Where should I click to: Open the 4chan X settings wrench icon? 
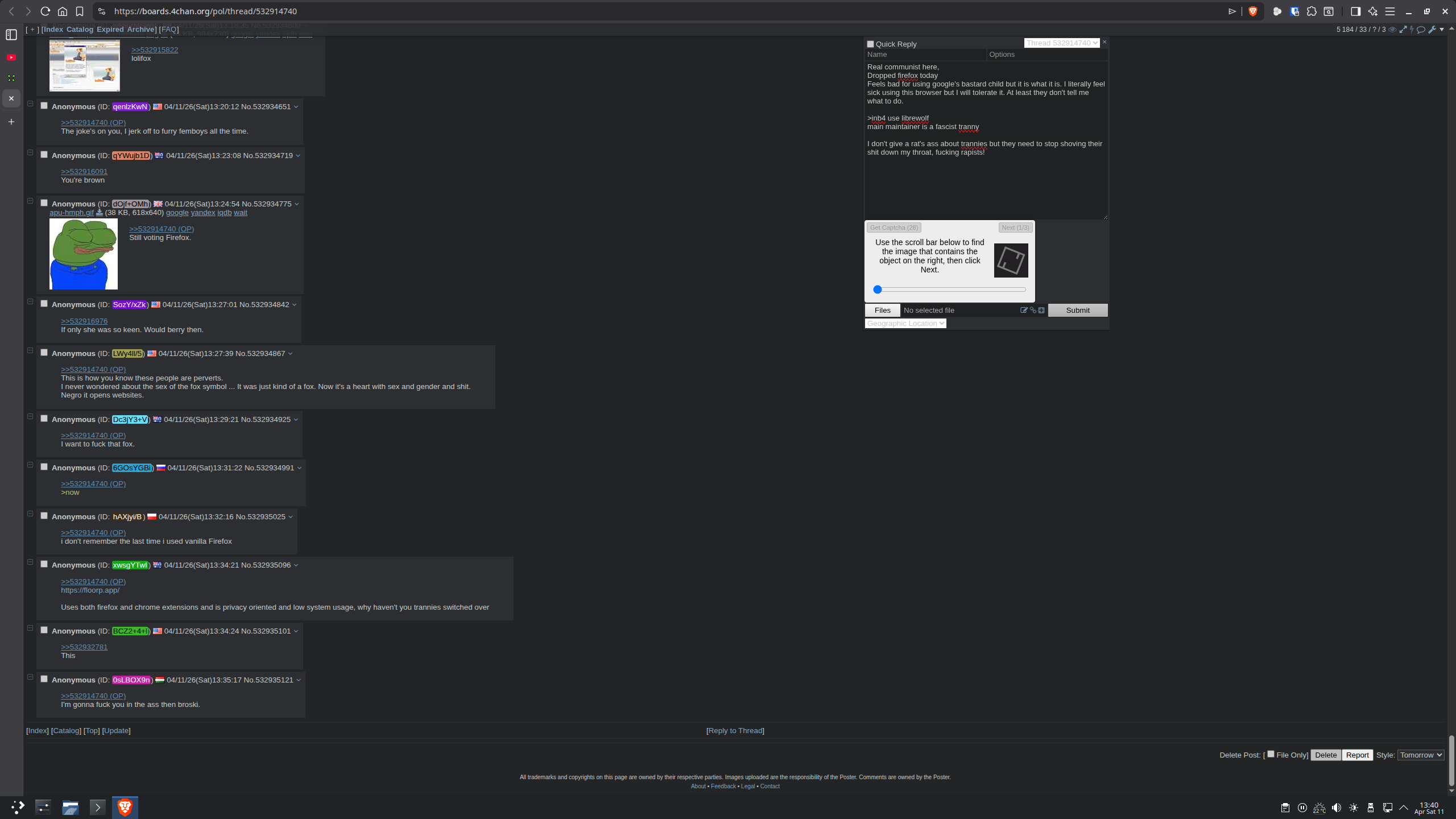pyautogui.click(x=1432, y=30)
